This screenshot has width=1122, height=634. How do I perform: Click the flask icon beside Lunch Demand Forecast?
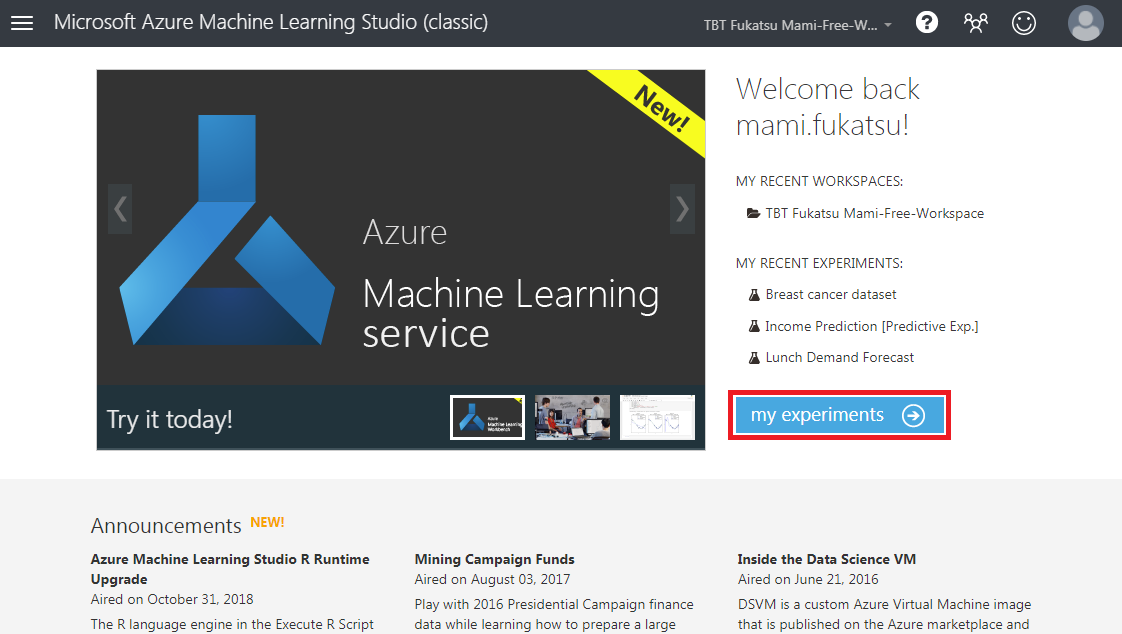(x=753, y=358)
